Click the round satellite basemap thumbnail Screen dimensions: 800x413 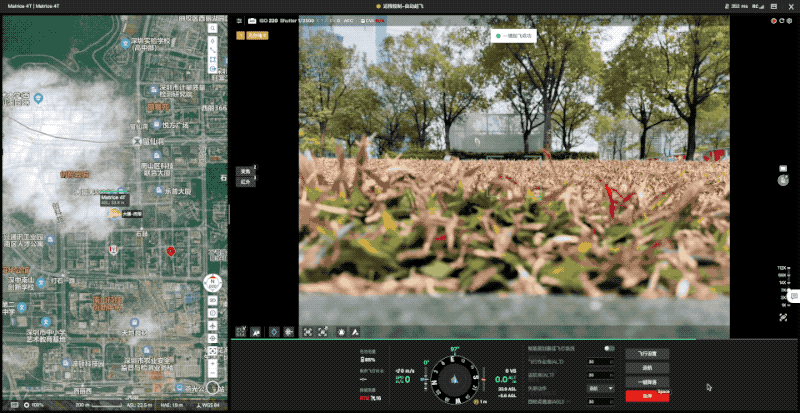213,388
